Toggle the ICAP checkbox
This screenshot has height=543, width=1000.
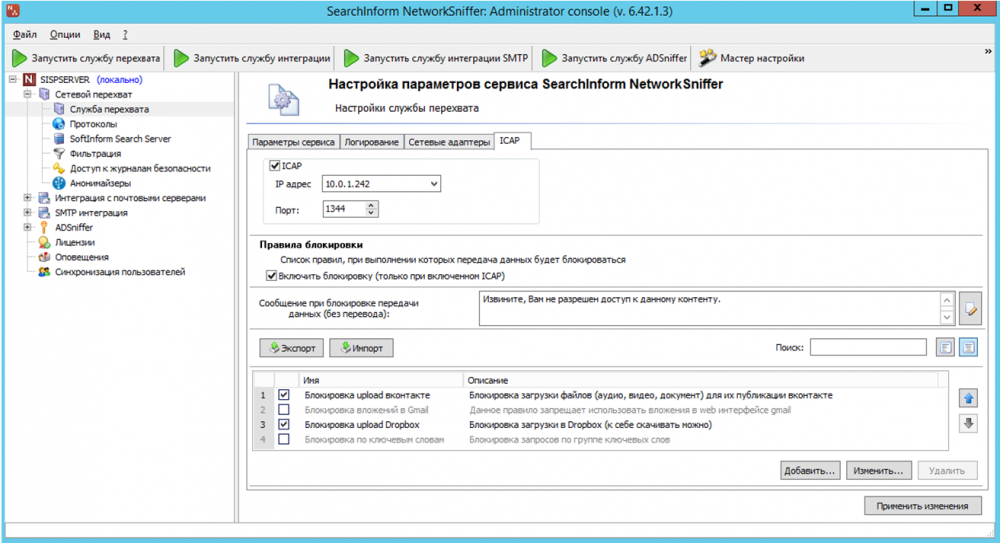275,166
